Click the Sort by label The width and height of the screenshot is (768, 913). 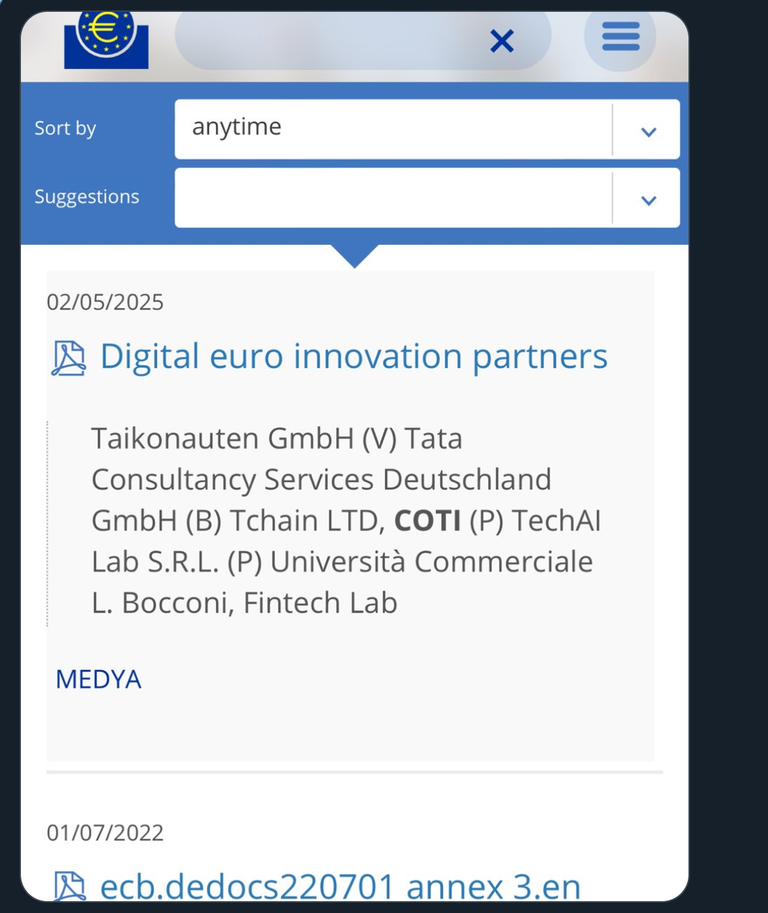click(x=65, y=128)
